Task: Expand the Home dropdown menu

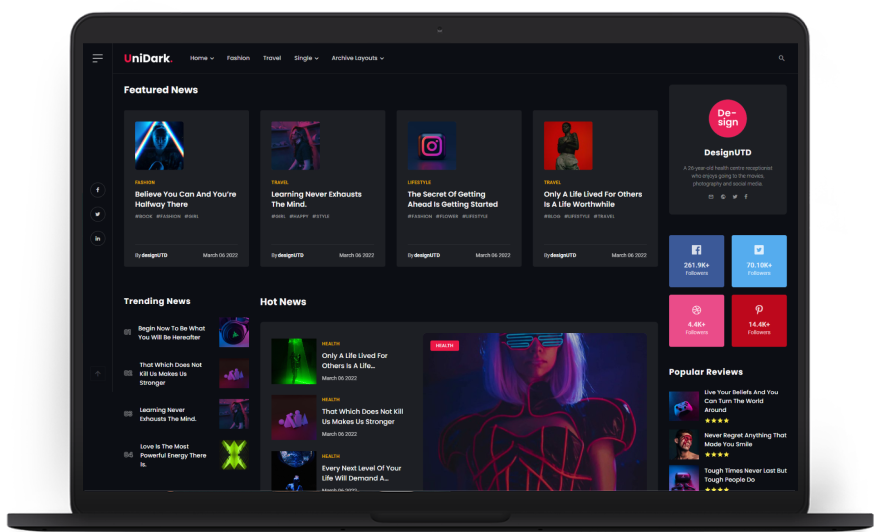Action: click(202, 58)
